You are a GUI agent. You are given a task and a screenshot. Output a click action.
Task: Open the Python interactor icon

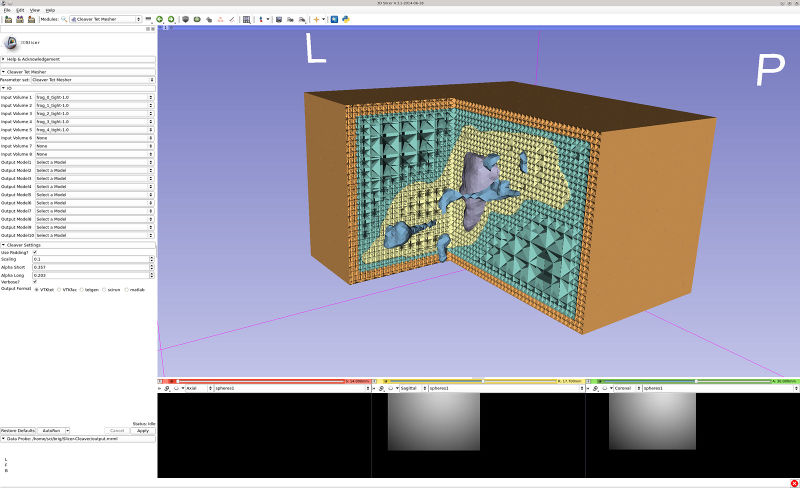[344, 19]
